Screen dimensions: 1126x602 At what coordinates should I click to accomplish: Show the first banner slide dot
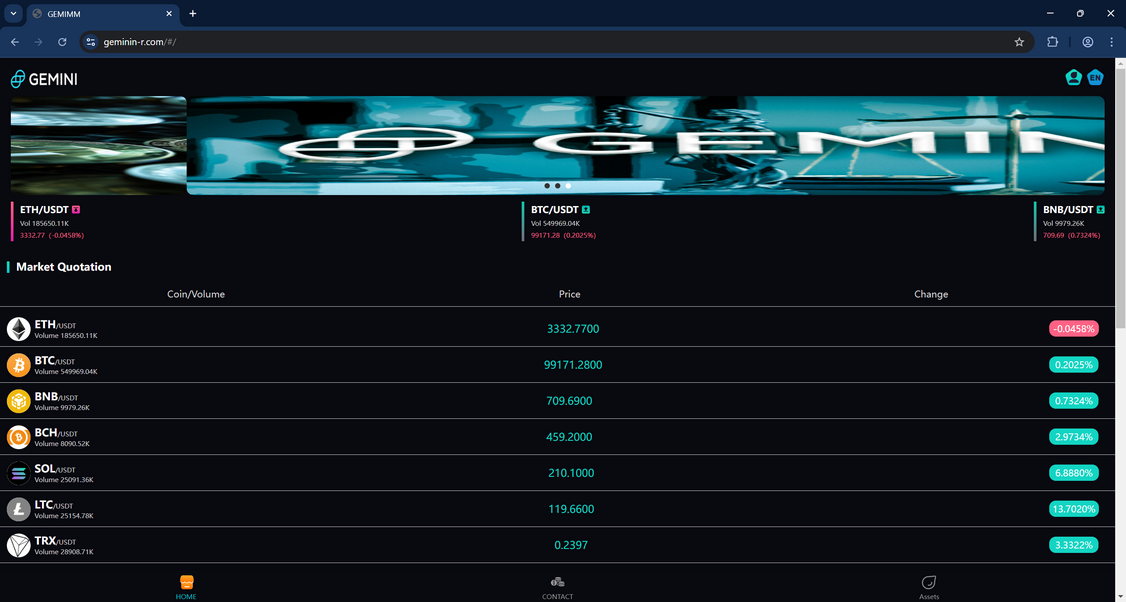547,185
